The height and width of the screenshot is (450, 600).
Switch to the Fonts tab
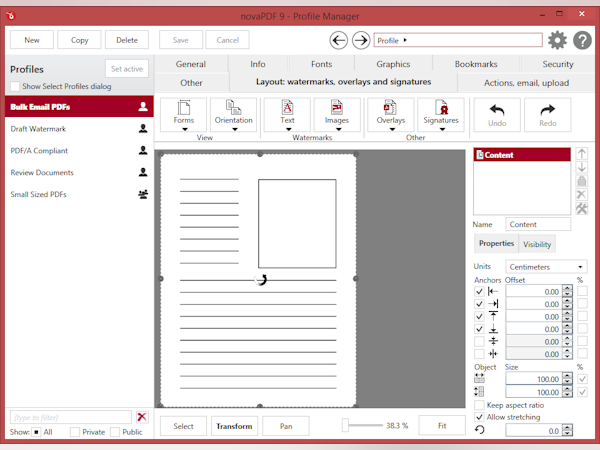[321, 64]
